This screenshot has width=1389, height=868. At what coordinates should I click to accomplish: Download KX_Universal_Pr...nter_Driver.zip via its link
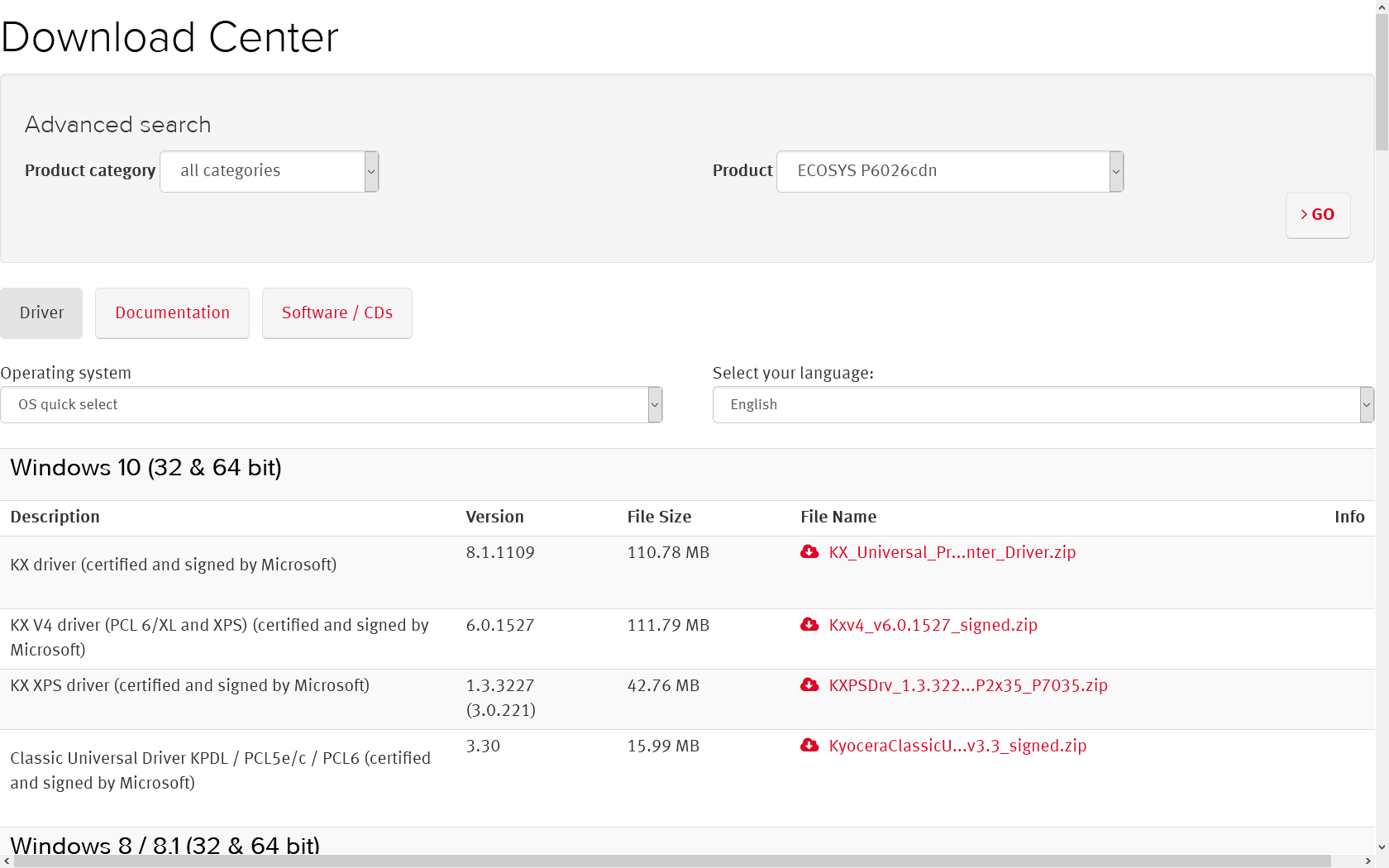[x=952, y=551]
